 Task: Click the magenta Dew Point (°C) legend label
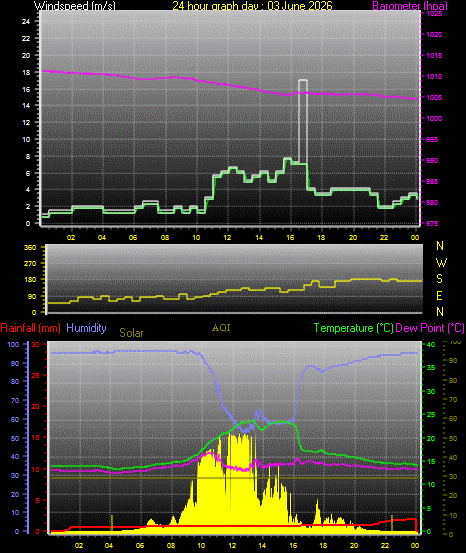[x=430, y=328]
